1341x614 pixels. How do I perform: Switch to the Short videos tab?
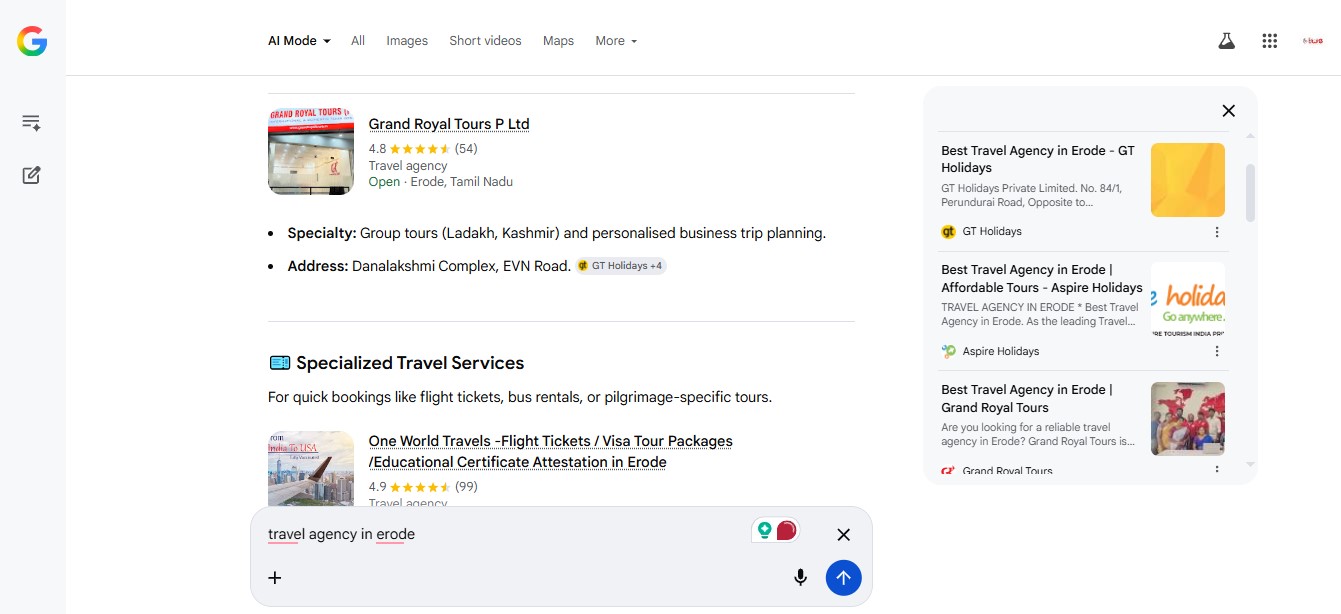click(485, 41)
